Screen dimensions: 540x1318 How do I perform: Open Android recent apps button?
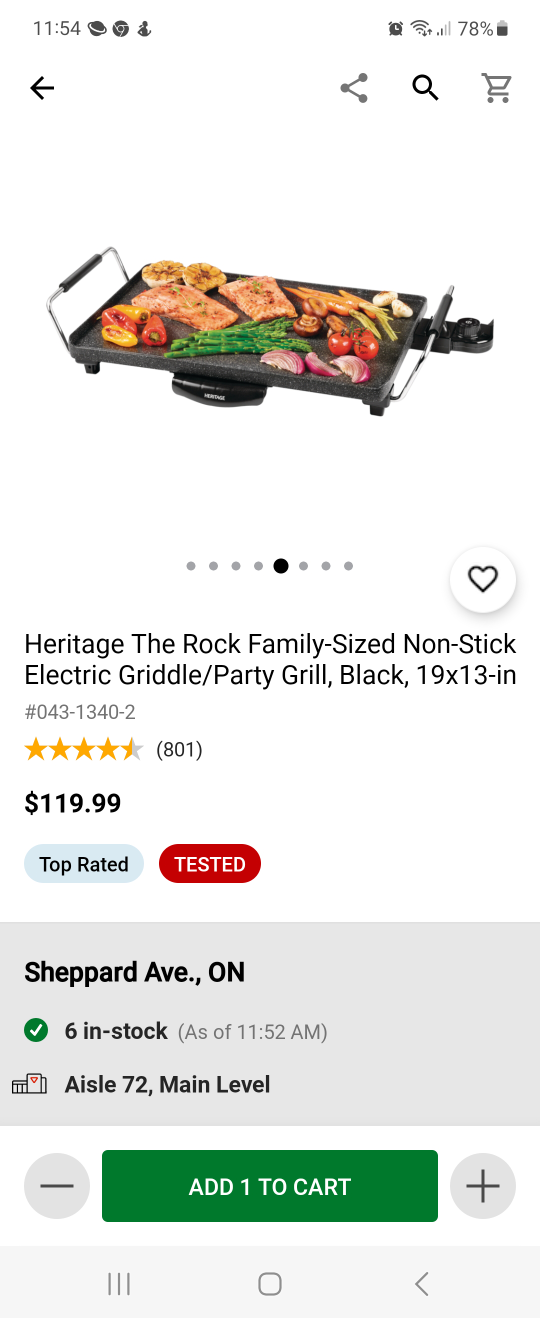click(x=119, y=1284)
